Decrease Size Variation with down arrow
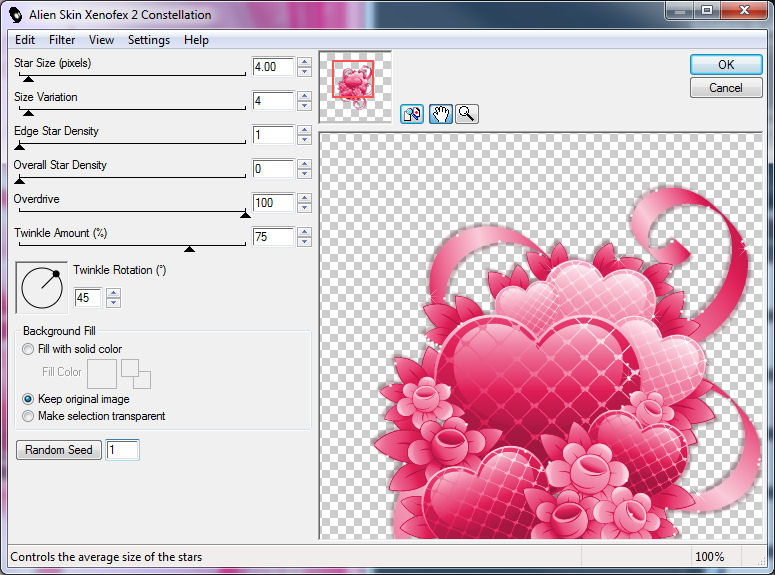775x575 pixels. coord(304,106)
